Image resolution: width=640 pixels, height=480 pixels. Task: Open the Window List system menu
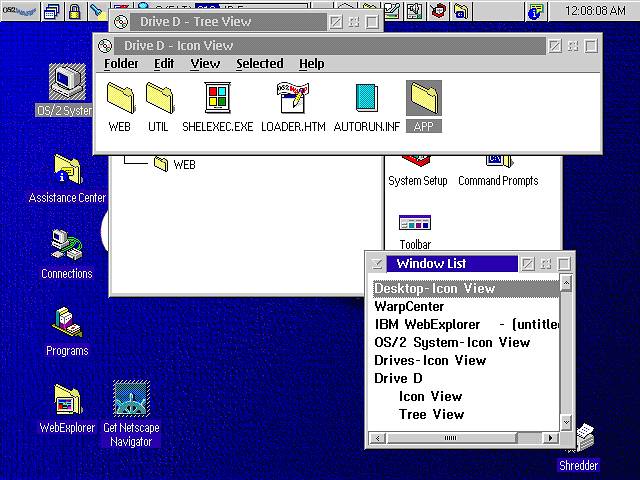coord(377,264)
